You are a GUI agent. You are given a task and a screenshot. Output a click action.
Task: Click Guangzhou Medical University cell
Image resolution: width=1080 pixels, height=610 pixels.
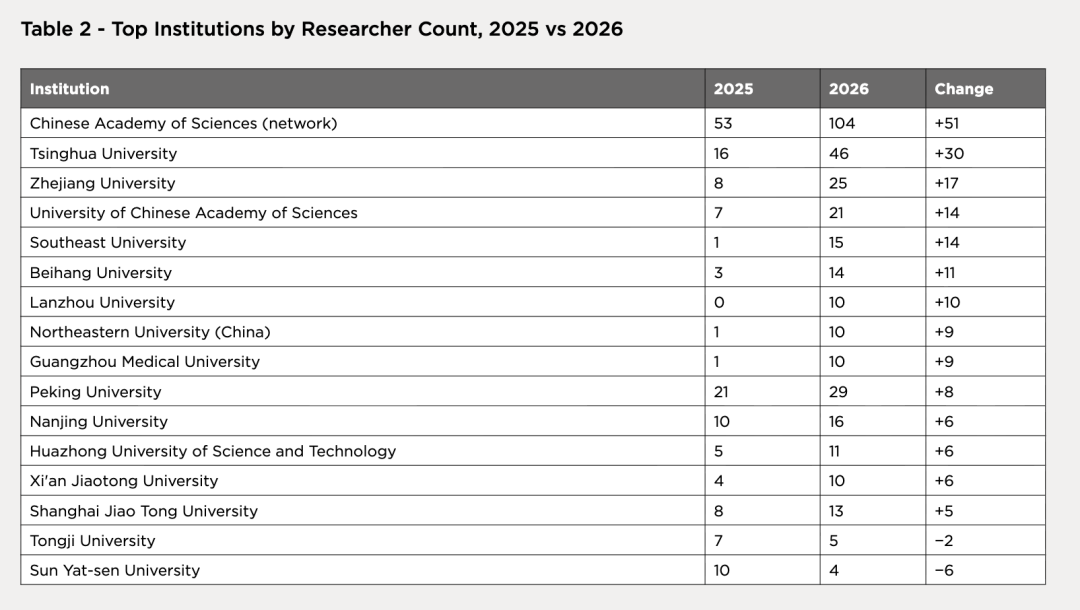pos(362,361)
